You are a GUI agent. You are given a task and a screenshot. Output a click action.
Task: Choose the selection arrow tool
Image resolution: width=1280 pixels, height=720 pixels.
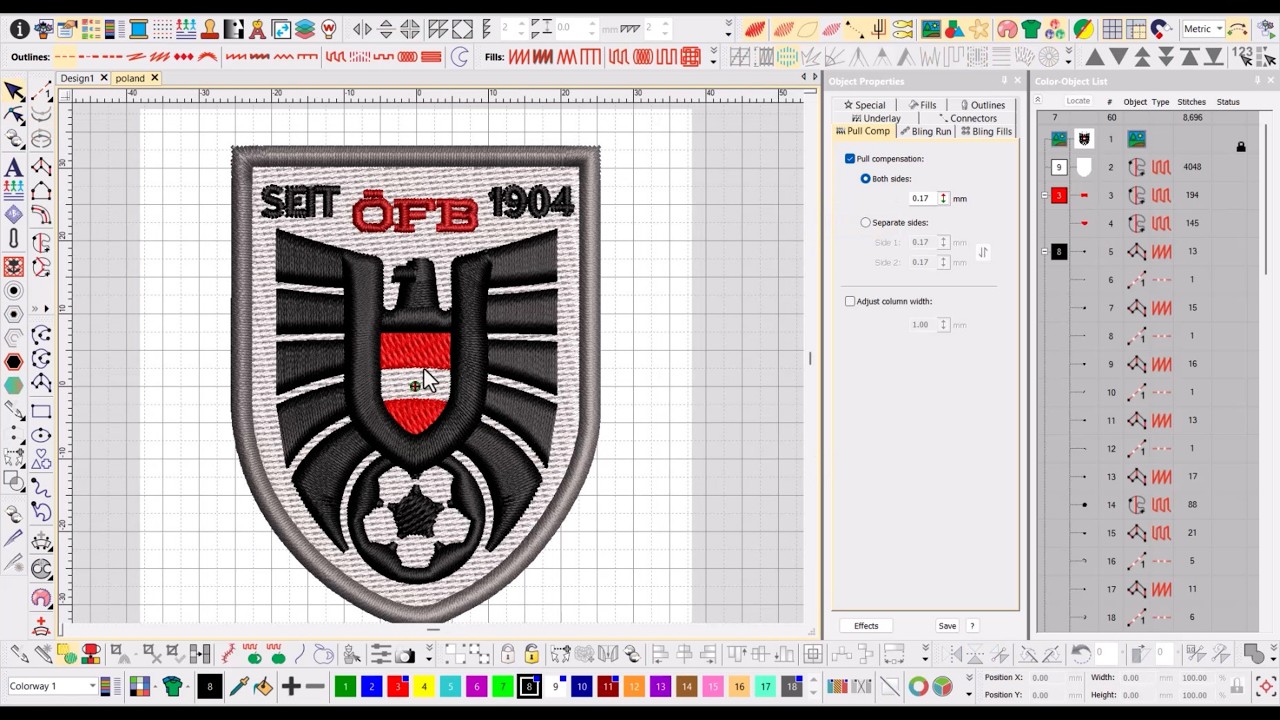(14, 92)
